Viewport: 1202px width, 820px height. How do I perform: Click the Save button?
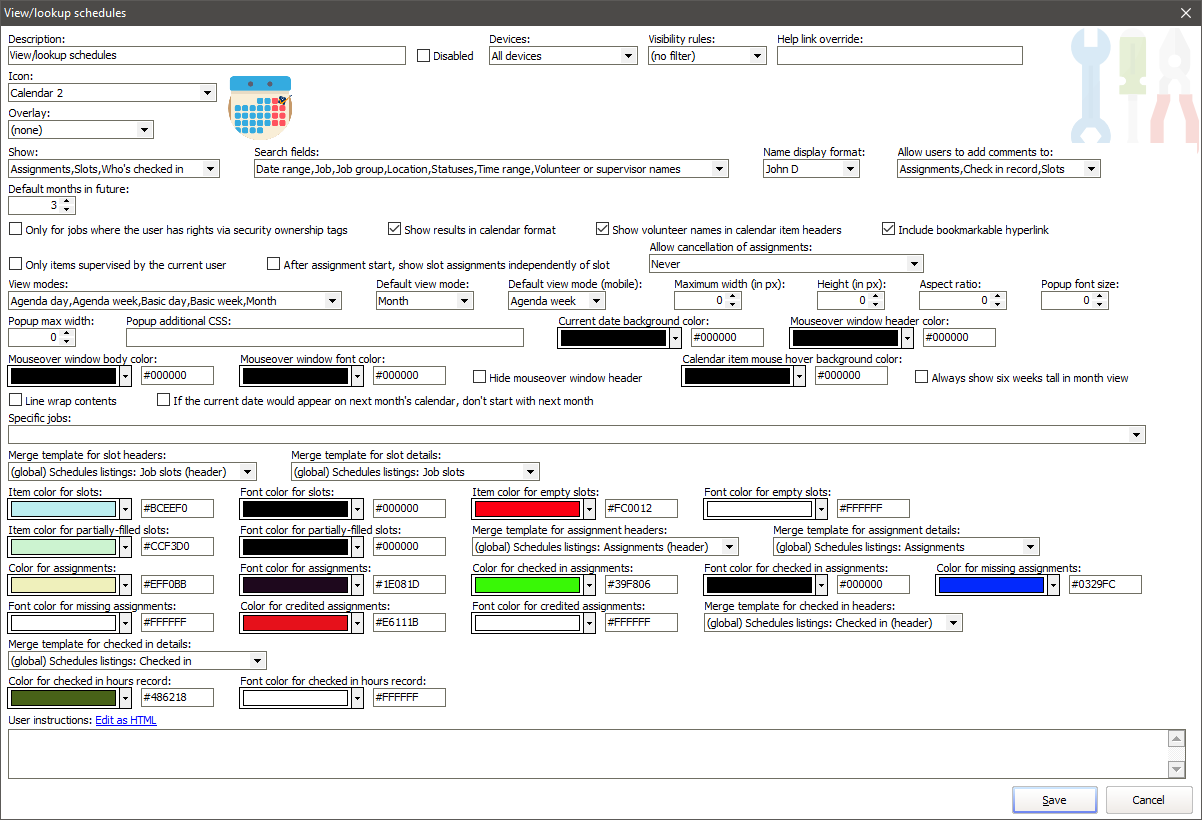(1054, 800)
